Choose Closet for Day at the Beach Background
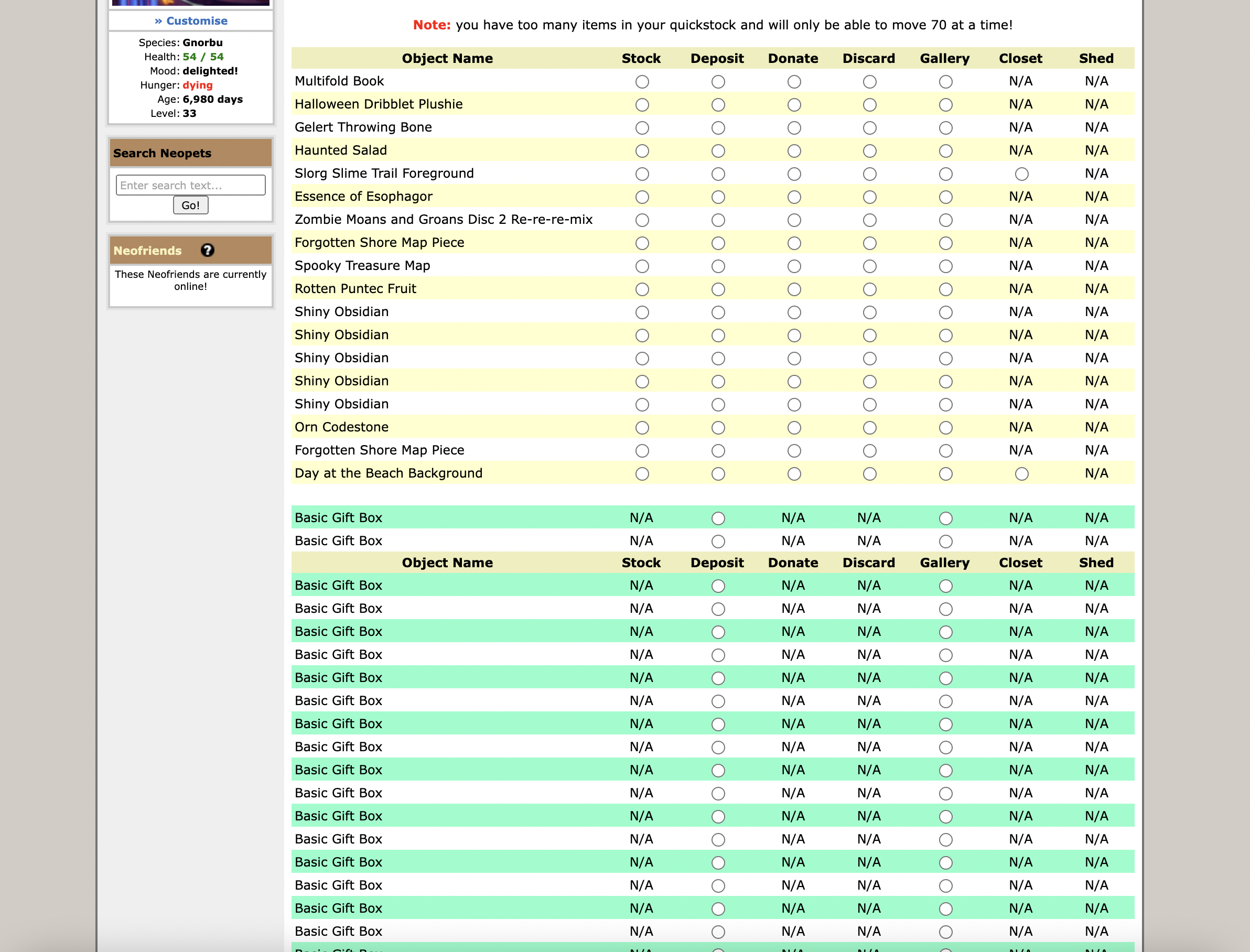The width and height of the screenshot is (1250, 952). [x=1021, y=474]
